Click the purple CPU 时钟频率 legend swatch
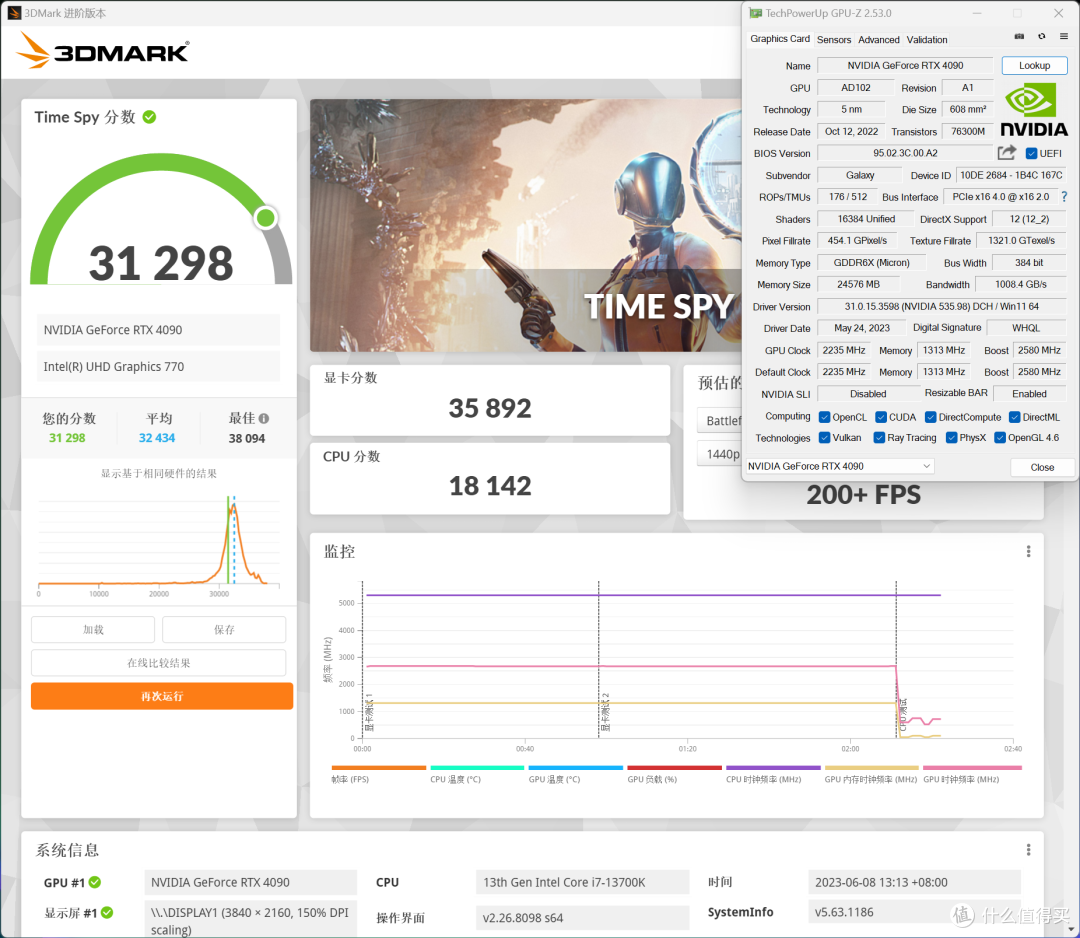The height and width of the screenshot is (938, 1080). click(773, 767)
